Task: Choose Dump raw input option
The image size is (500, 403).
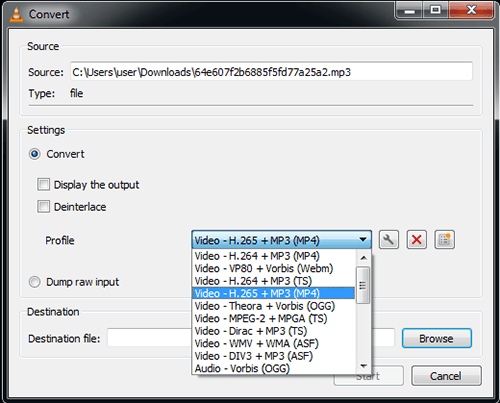Action: point(35,282)
